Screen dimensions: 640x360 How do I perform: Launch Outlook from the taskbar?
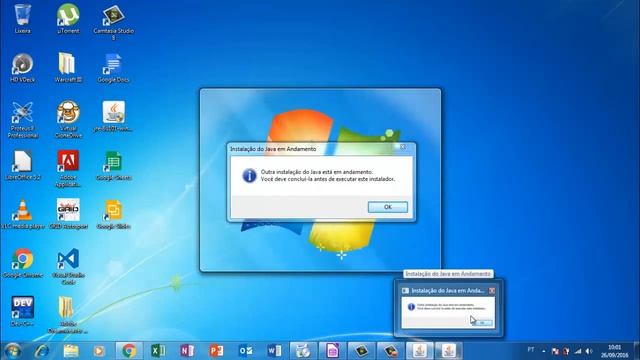point(245,351)
